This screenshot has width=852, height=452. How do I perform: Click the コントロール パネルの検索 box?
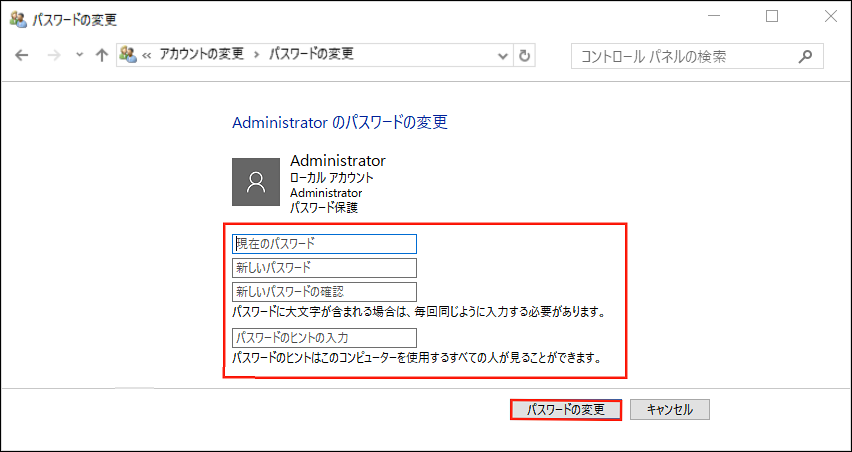tap(685, 55)
